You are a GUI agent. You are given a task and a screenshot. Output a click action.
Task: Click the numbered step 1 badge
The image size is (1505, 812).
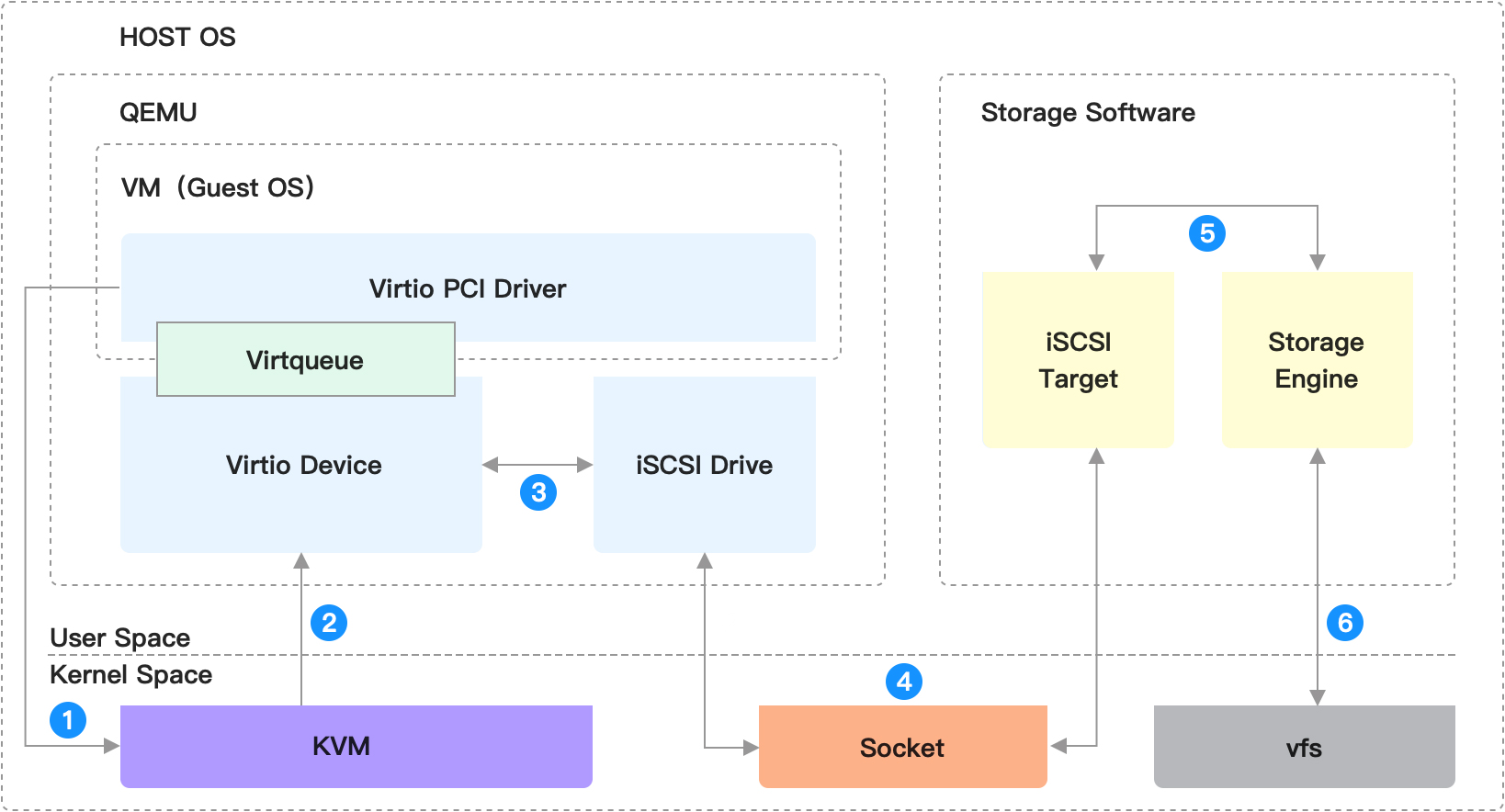[x=68, y=720]
